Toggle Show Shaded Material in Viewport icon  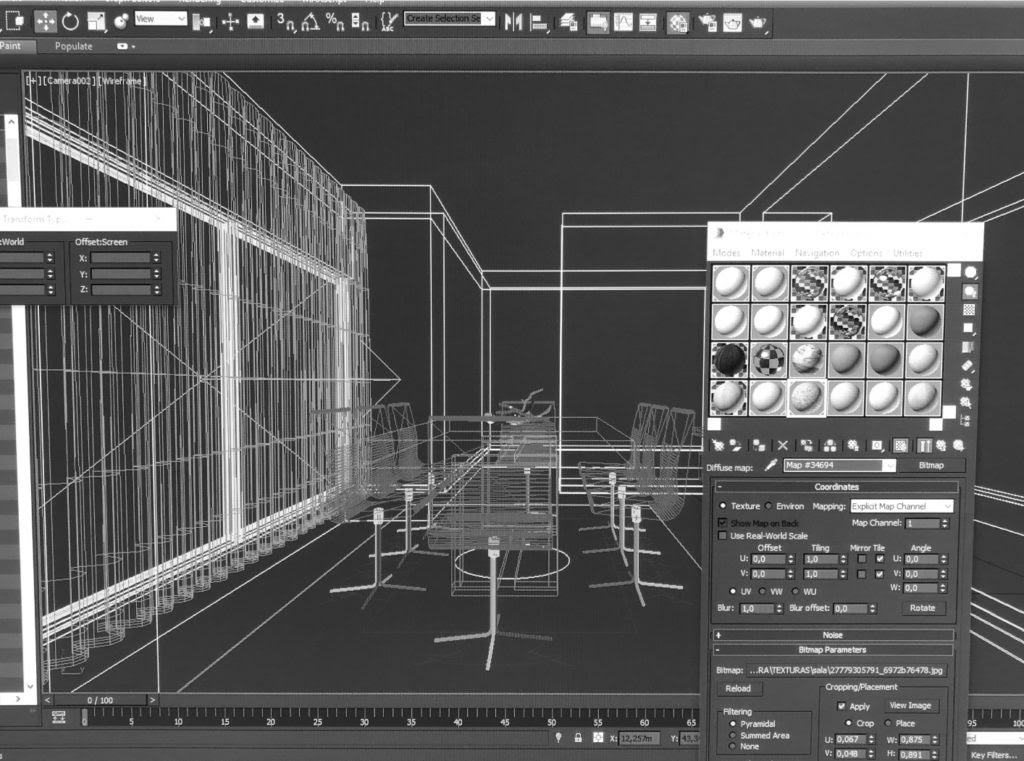900,445
